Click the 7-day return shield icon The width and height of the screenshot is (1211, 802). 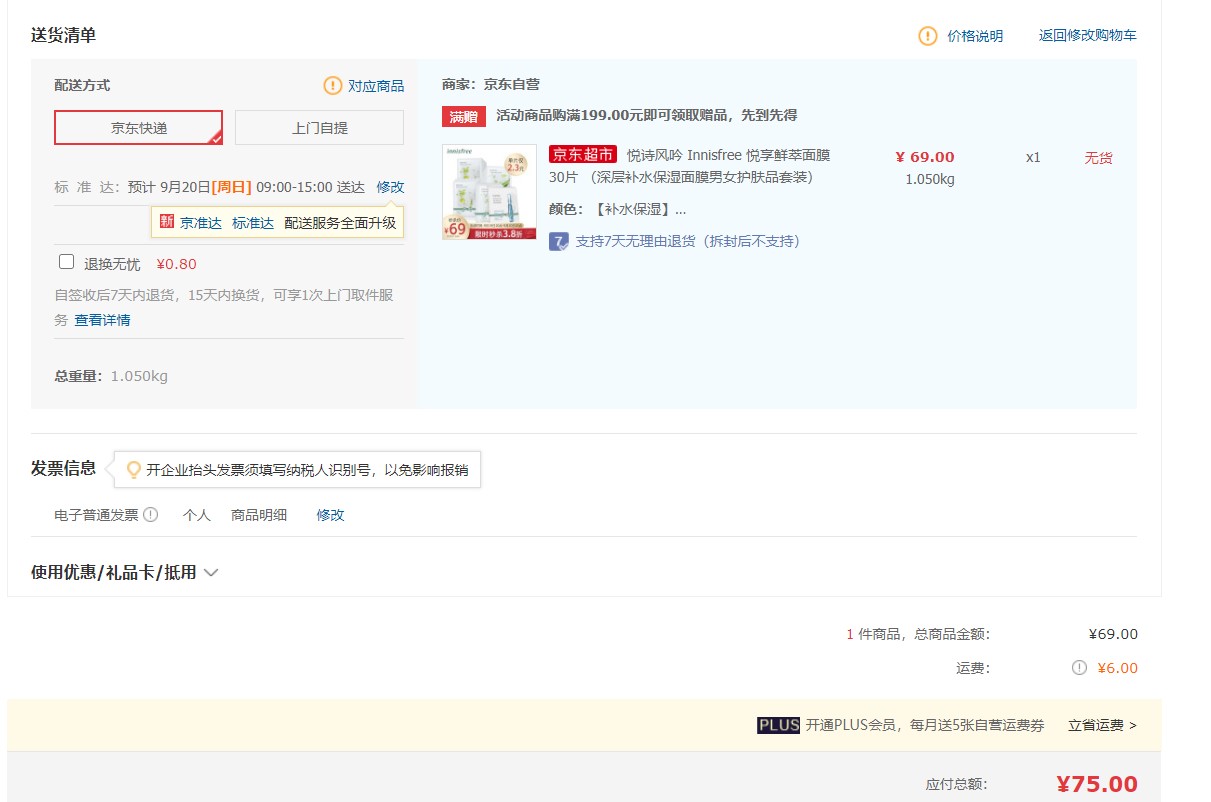(559, 241)
